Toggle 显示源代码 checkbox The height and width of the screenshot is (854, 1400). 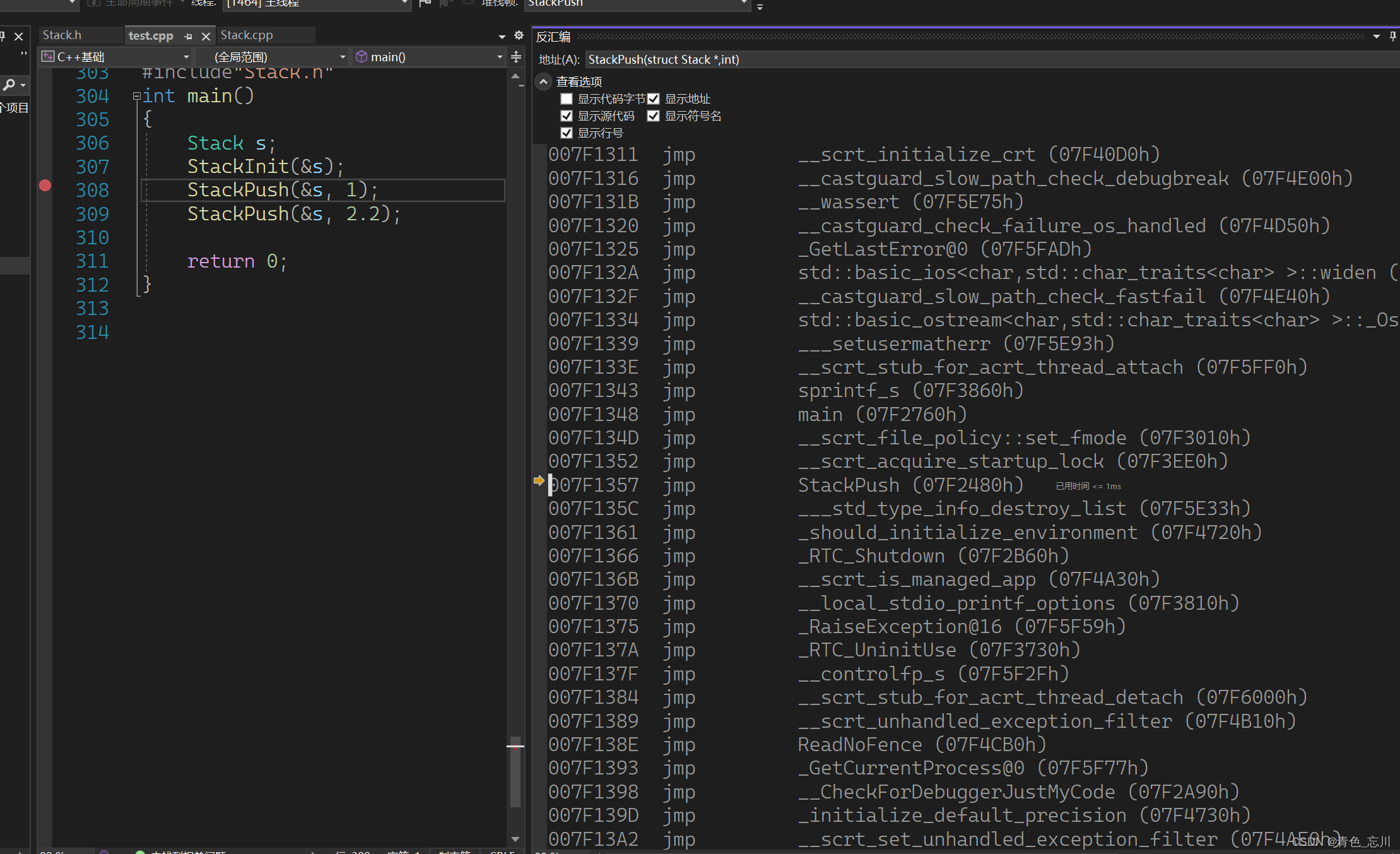(567, 116)
